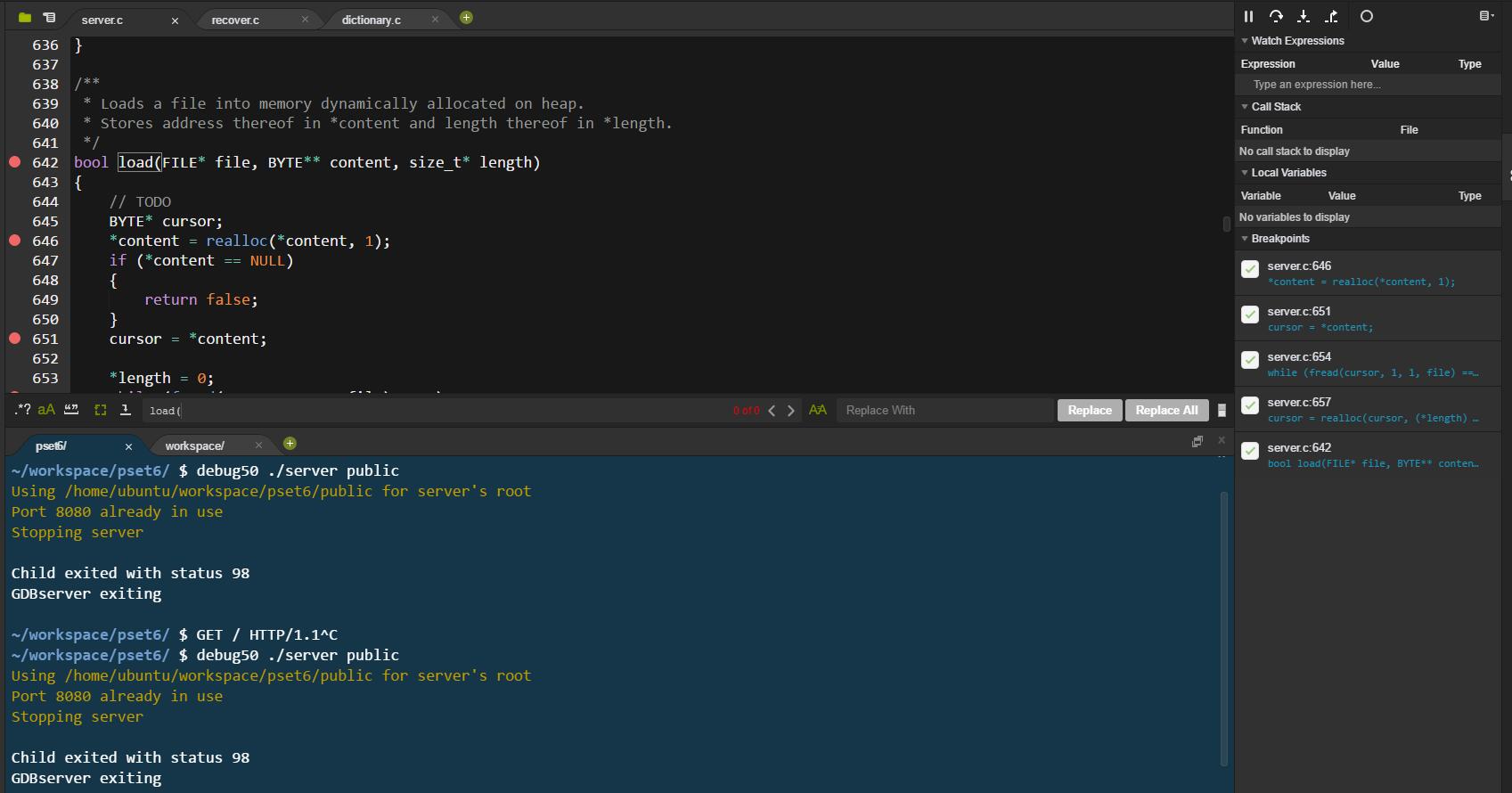Collapse the Local Variables section
Viewport: 1512px width, 793px height.
pyautogui.click(x=1245, y=173)
